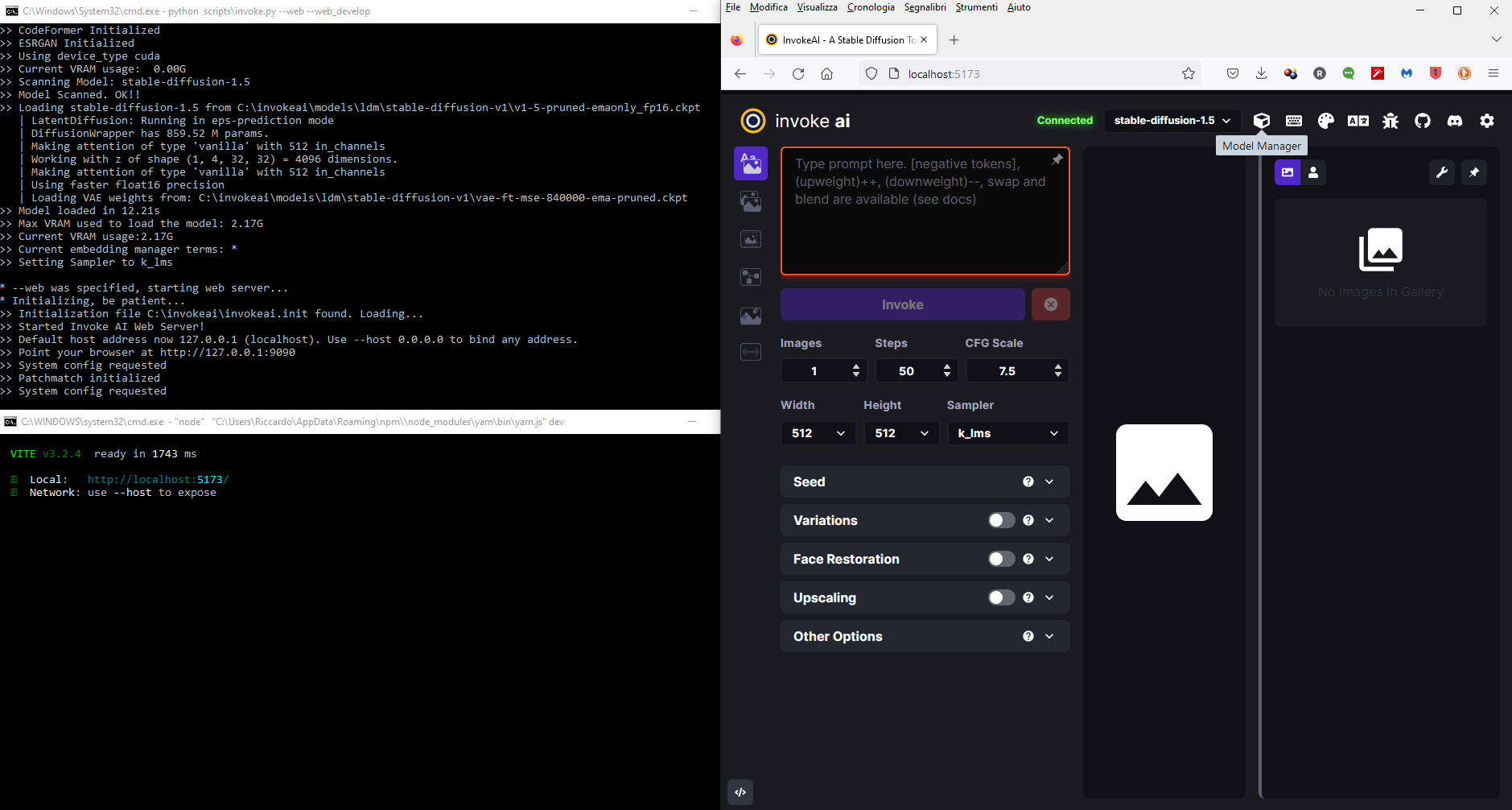Open the Width dropdown

818,433
